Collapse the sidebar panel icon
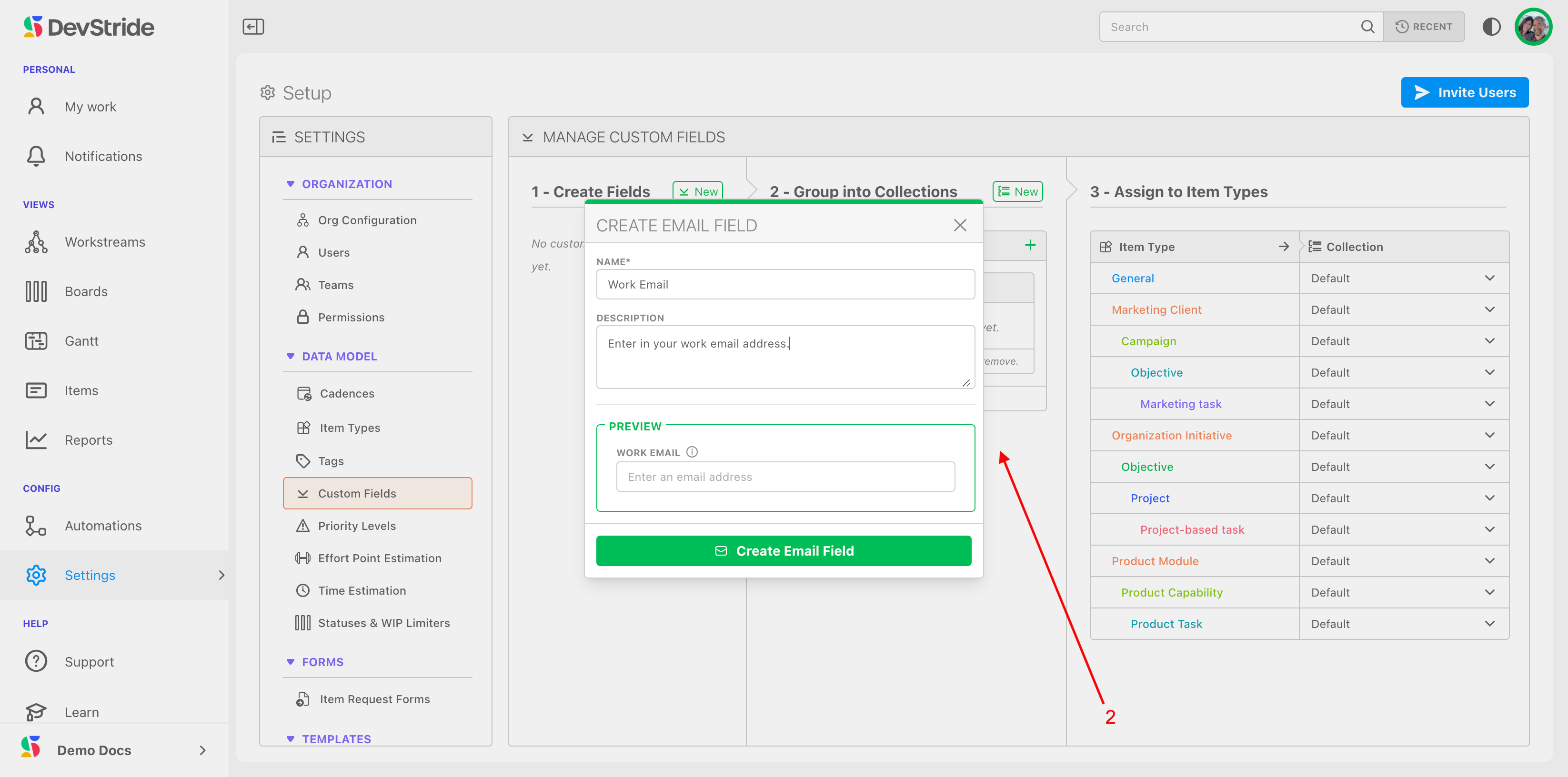Viewport: 1568px width, 777px height. click(253, 27)
